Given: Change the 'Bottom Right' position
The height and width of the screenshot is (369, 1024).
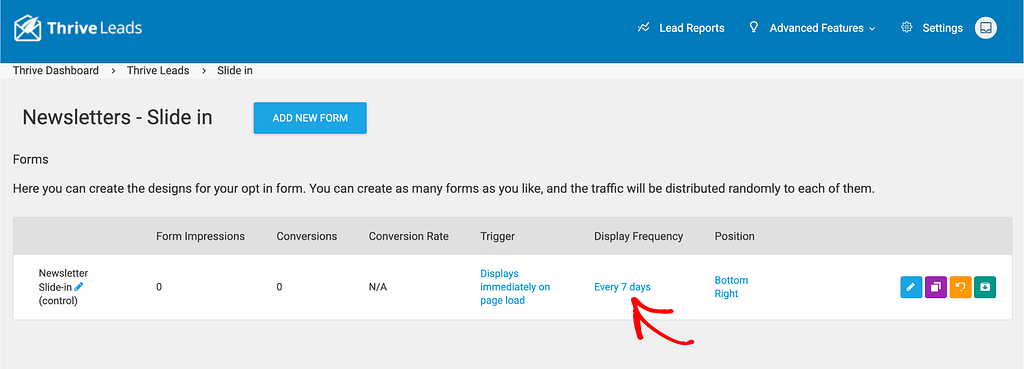Looking at the screenshot, I should 731,287.
